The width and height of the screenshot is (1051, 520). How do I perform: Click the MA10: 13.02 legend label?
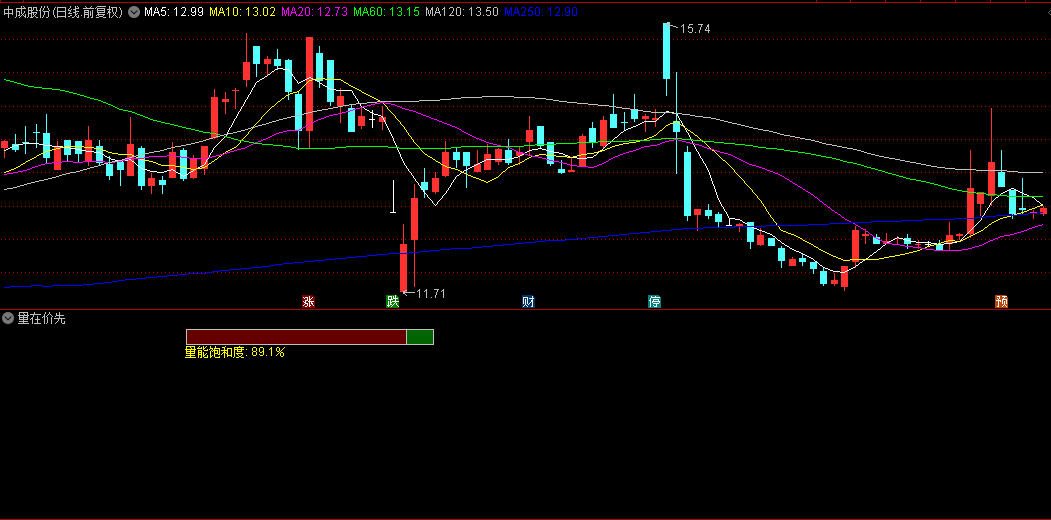[243, 11]
